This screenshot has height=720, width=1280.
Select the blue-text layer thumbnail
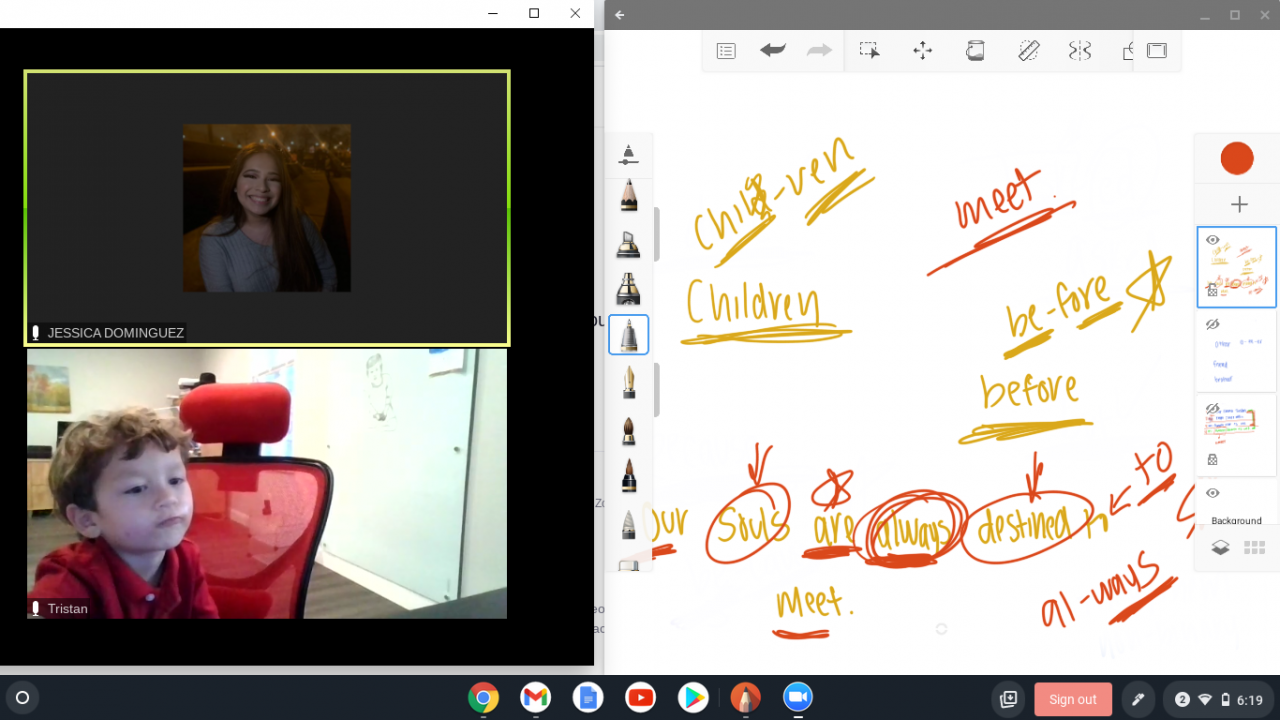point(1236,351)
